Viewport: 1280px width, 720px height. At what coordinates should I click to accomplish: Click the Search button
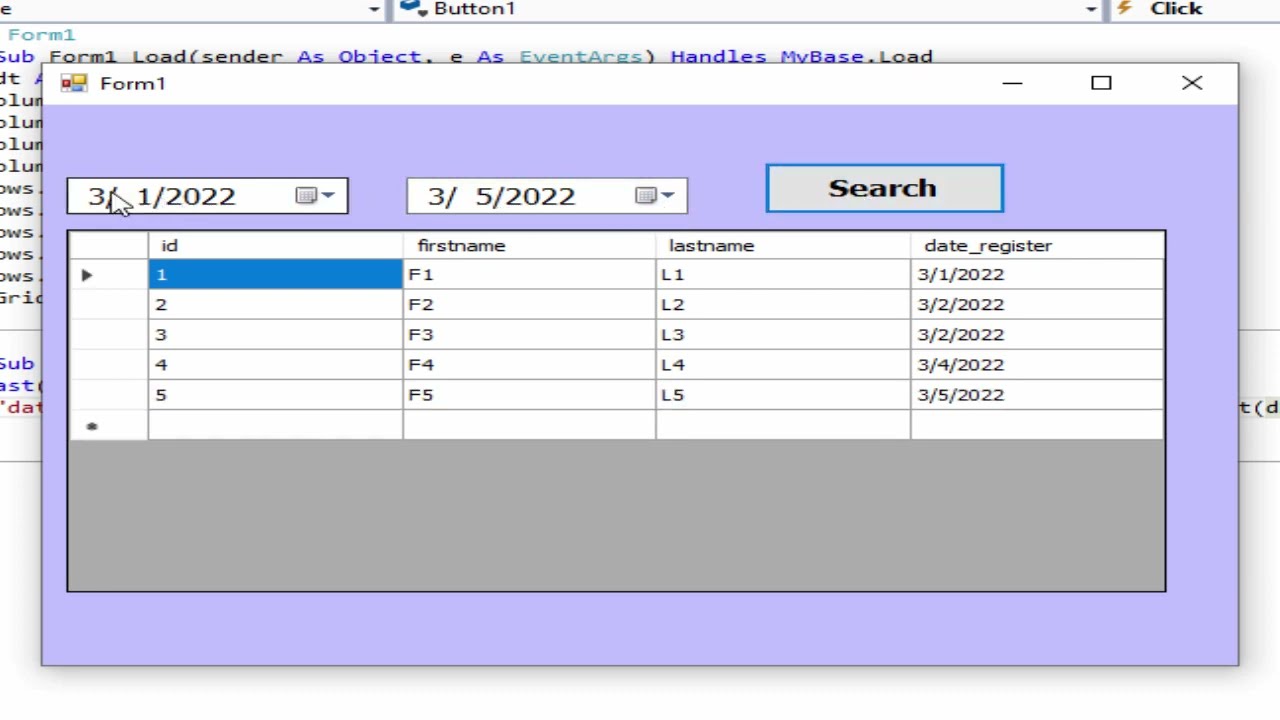[884, 189]
